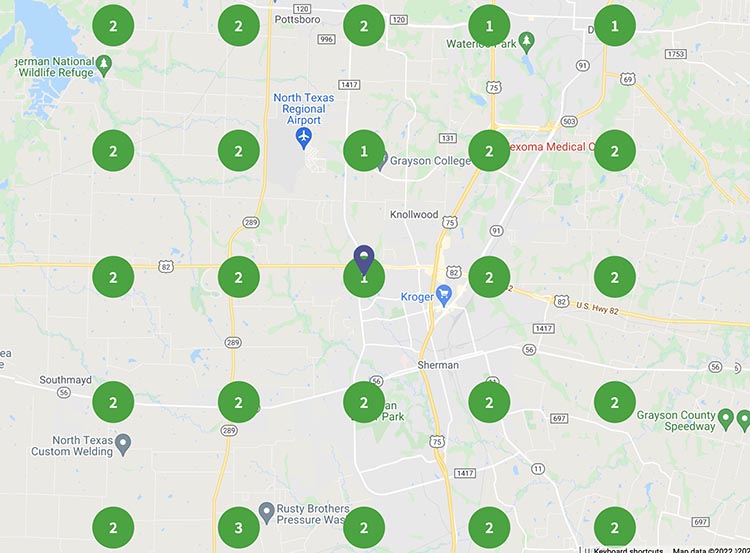
Task: Select the Pottsboro town label
Action: point(298,20)
